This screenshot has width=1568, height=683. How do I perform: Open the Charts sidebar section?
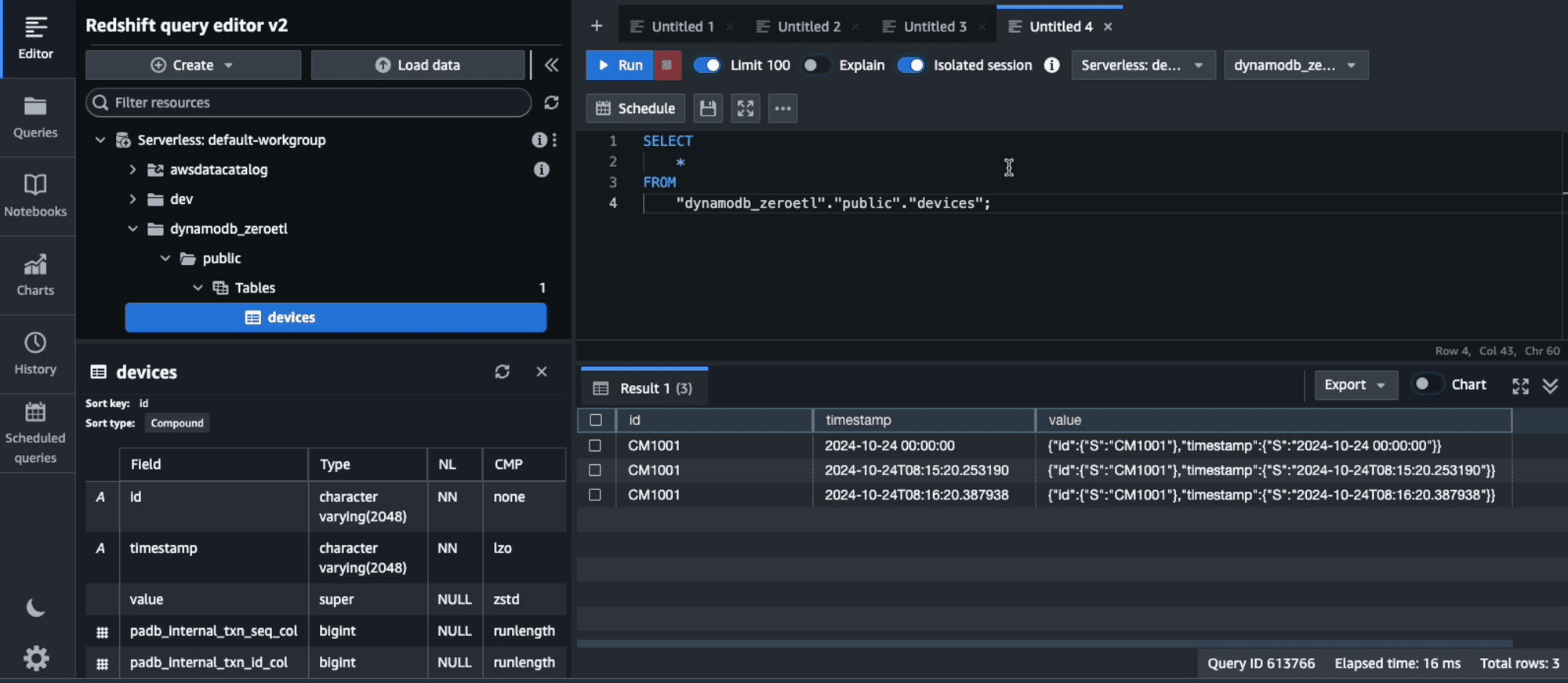pos(35,274)
